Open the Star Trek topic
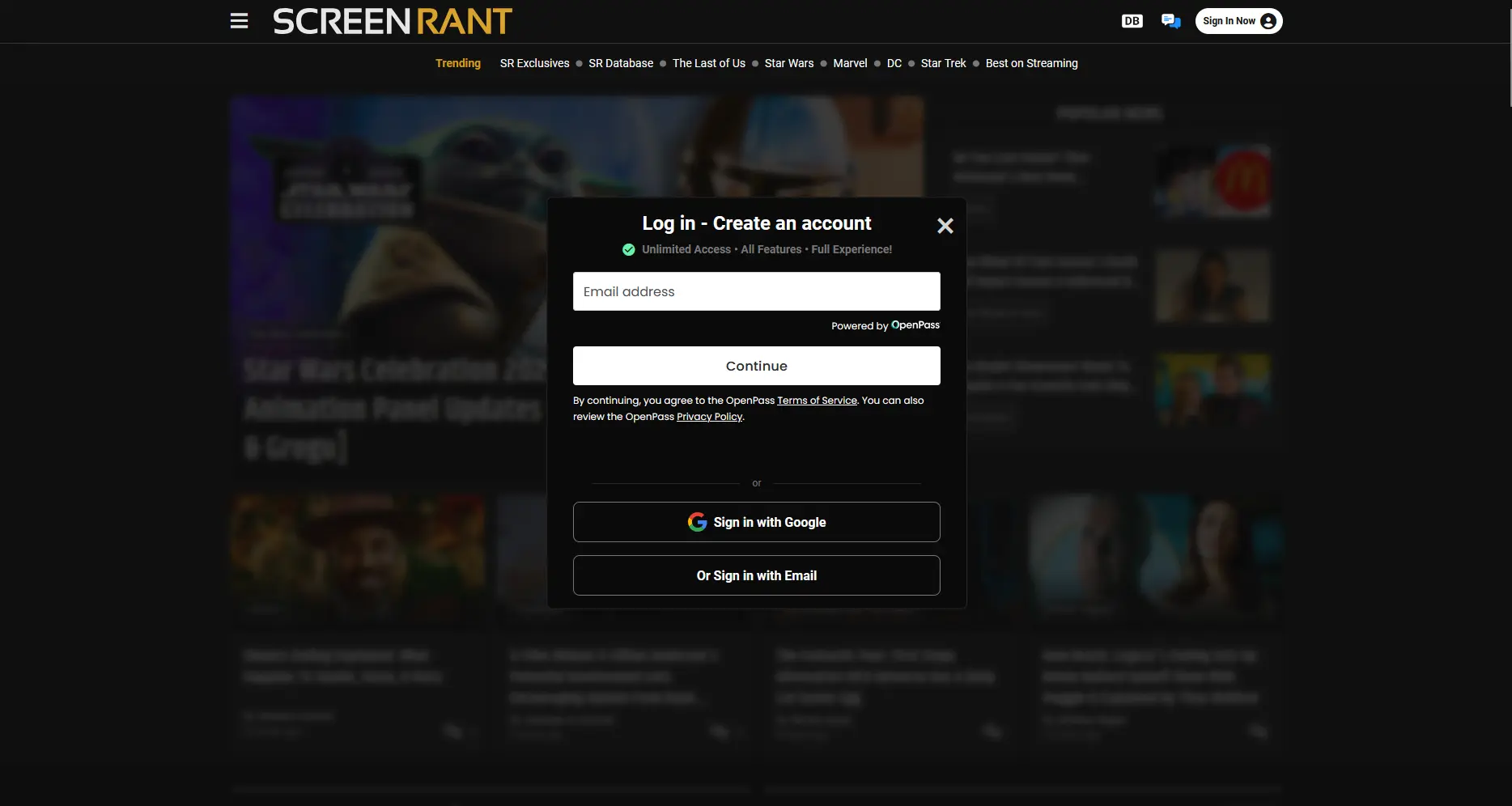 [x=944, y=63]
